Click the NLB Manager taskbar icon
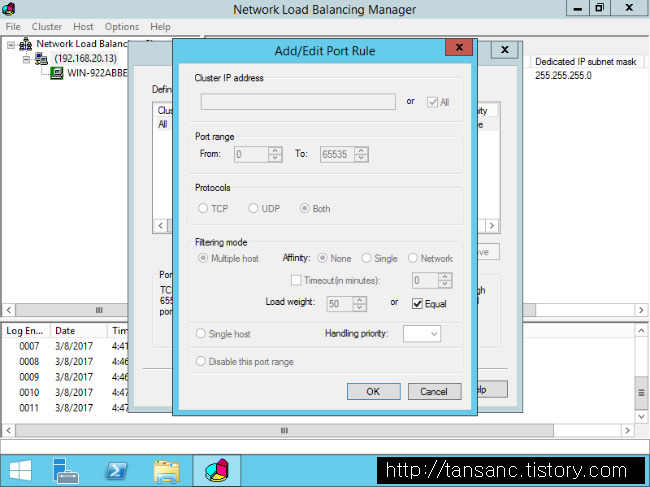The width and height of the screenshot is (650, 487). 217,470
